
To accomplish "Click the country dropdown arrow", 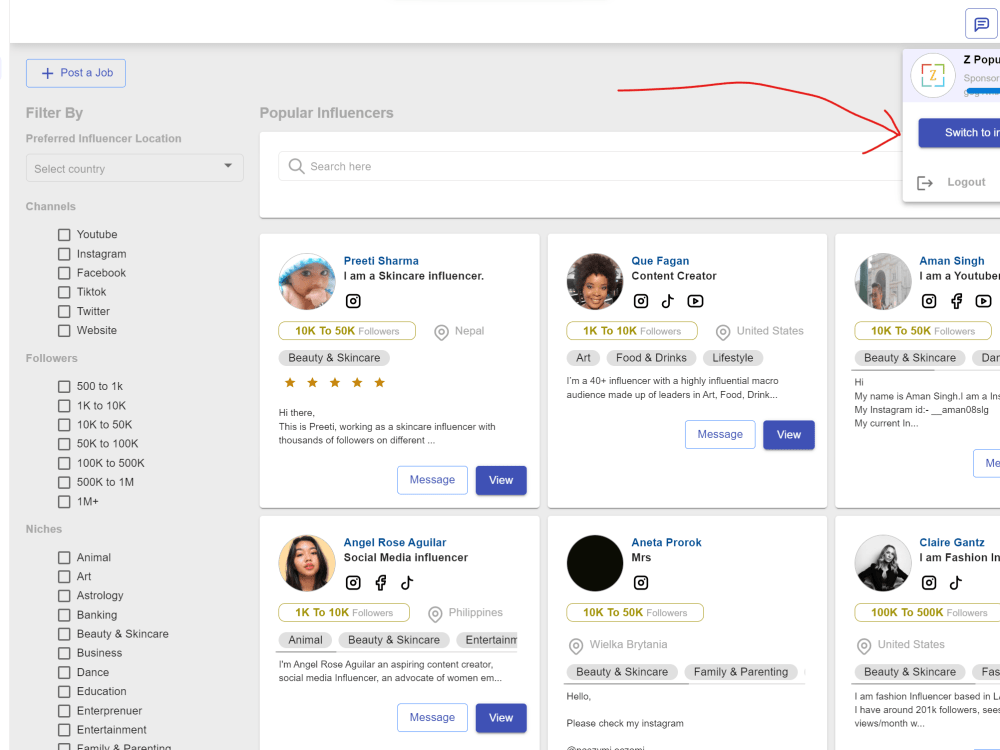I will [228, 166].
